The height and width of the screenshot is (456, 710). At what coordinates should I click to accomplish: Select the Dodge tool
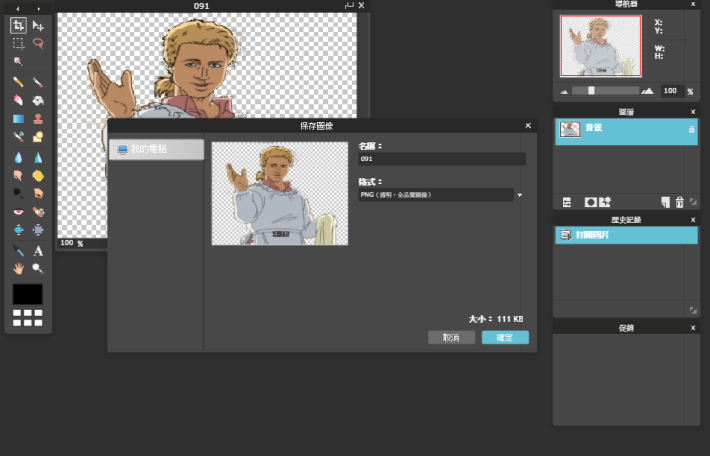pos(18,193)
